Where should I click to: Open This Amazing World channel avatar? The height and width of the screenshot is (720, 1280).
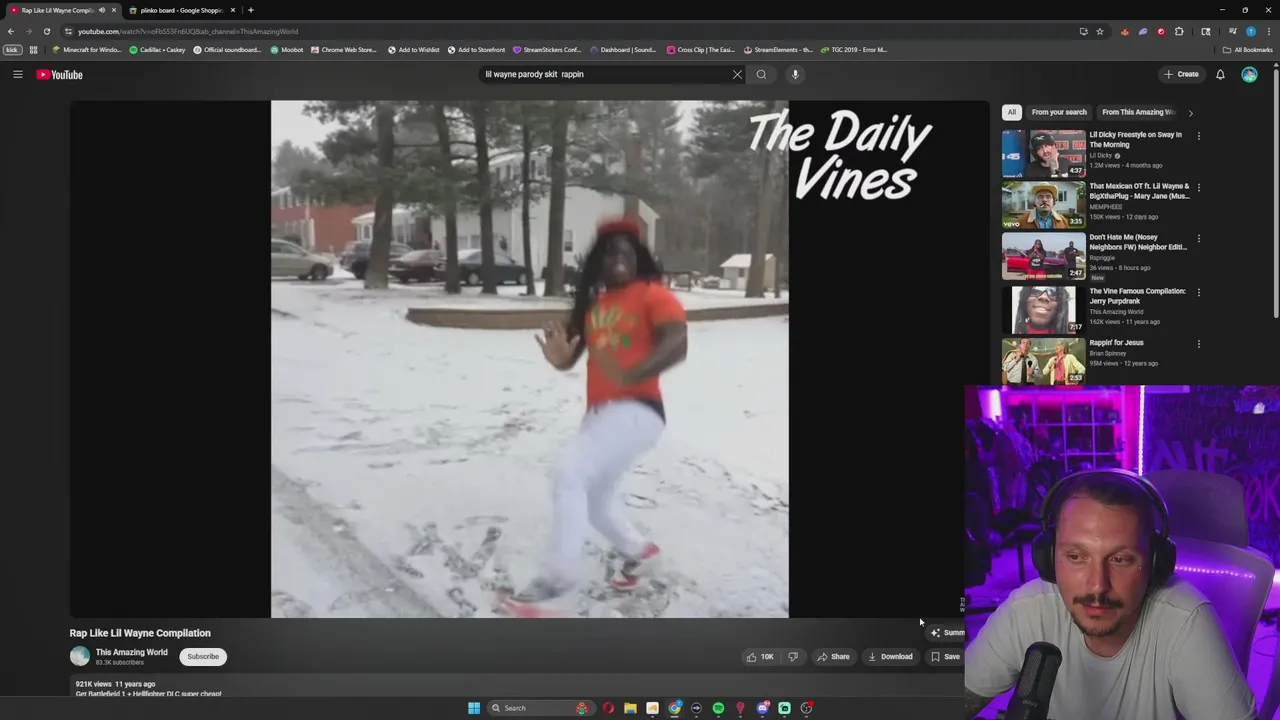point(80,657)
